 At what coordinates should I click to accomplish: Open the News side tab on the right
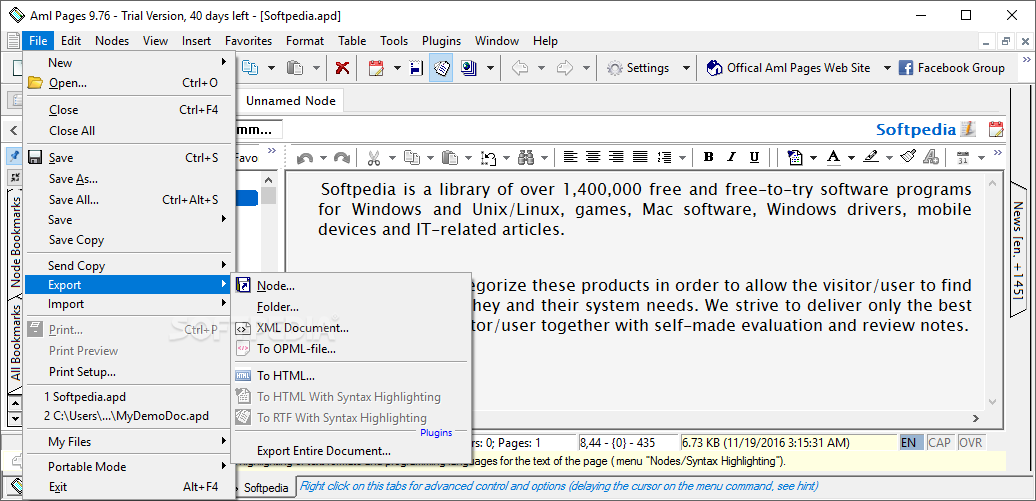[1018, 250]
